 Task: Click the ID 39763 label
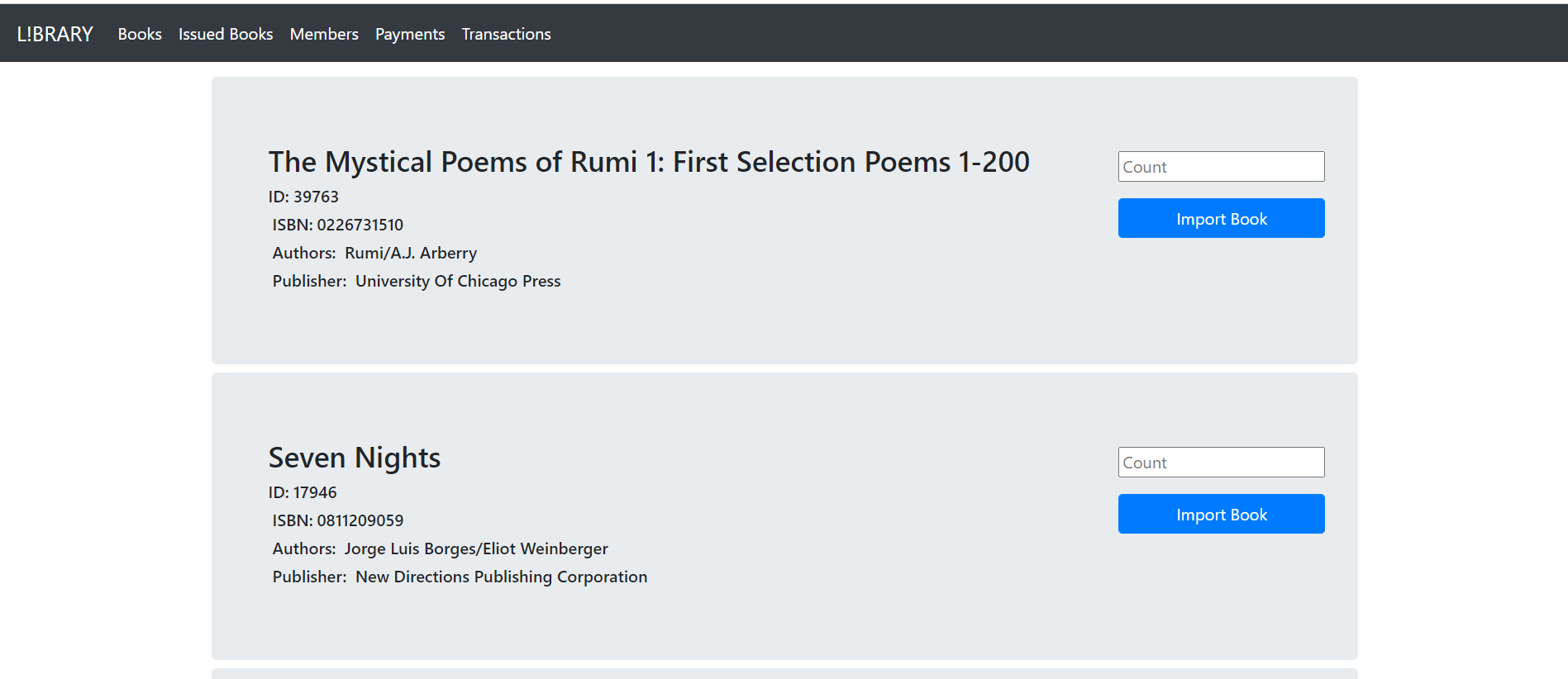[x=303, y=197]
